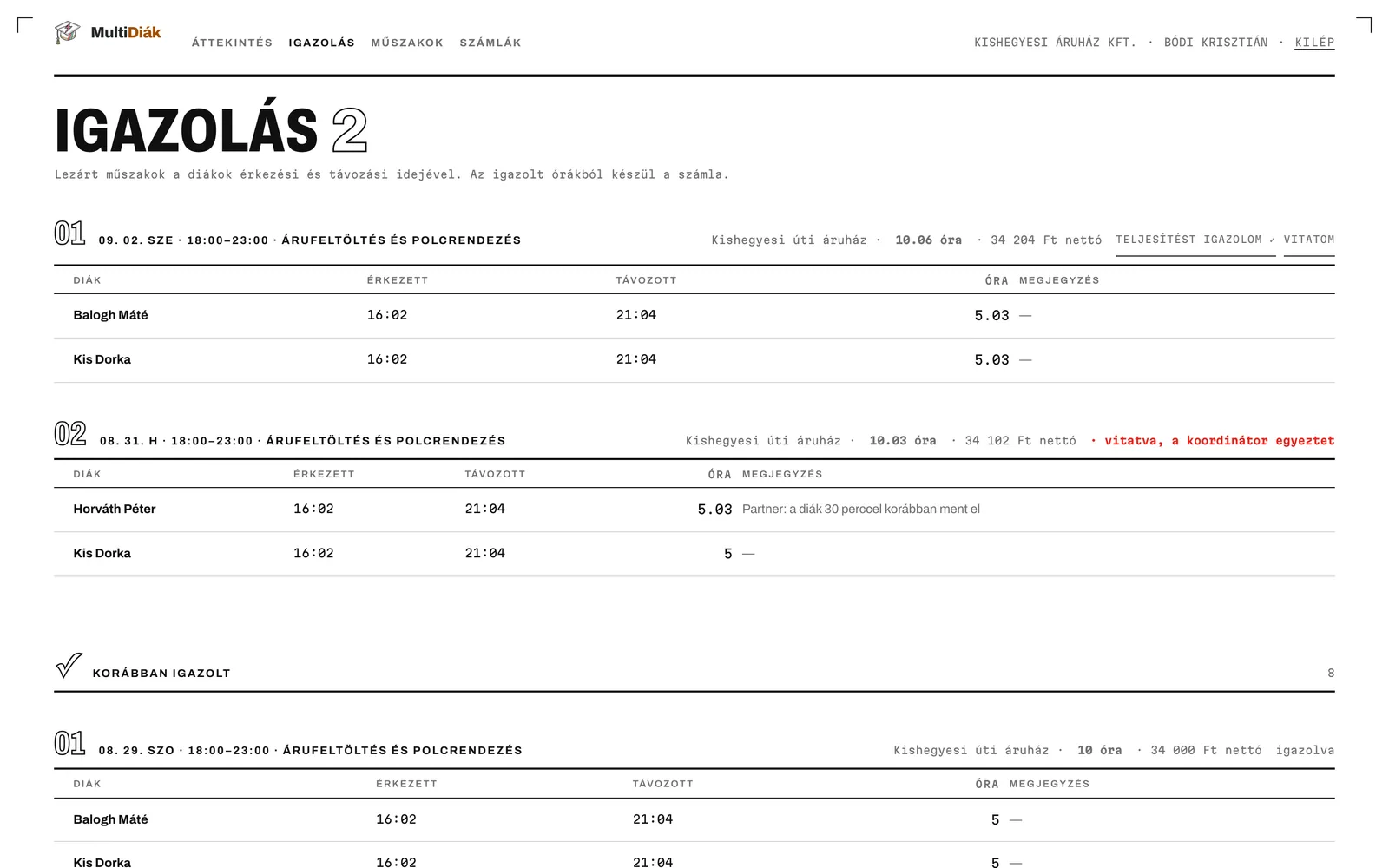Click the count 8 for previously confirmed
1389x868 pixels.
[x=1331, y=673]
